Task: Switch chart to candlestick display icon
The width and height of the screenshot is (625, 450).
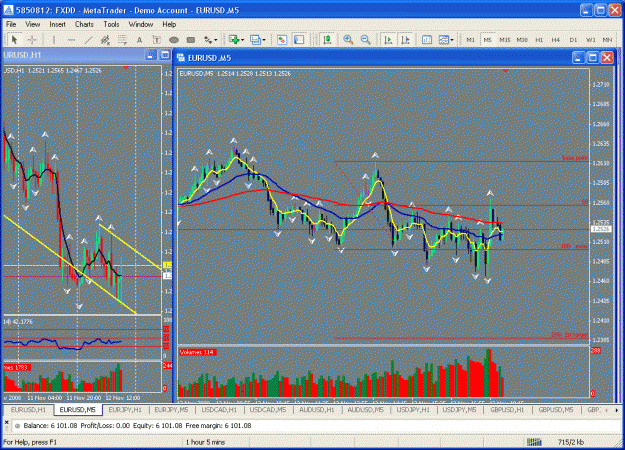Action: click(x=327, y=39)
